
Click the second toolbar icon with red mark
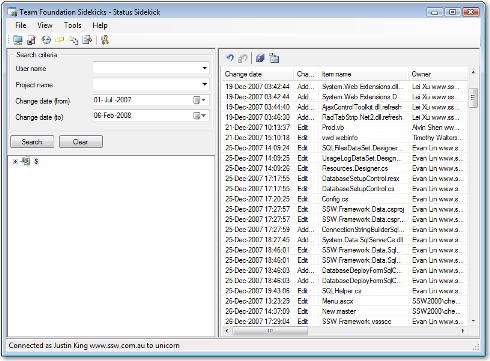click(x=31, y=40)
